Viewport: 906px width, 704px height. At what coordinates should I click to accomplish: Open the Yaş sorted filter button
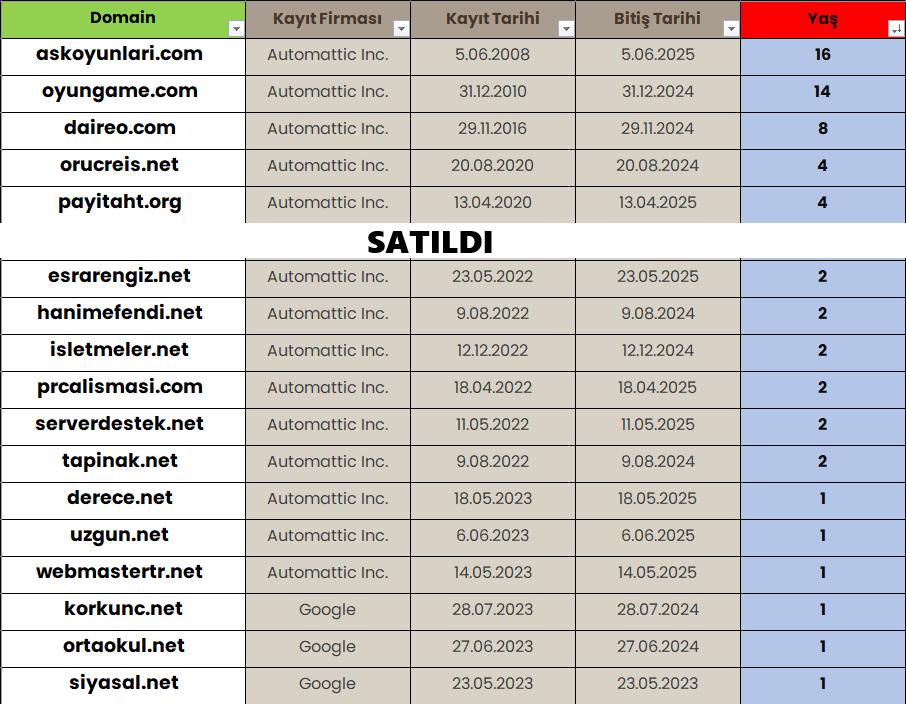896,28
